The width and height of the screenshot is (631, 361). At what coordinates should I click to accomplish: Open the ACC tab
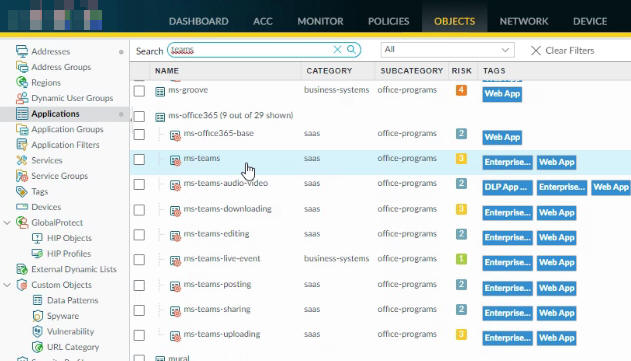click(263, 21)
